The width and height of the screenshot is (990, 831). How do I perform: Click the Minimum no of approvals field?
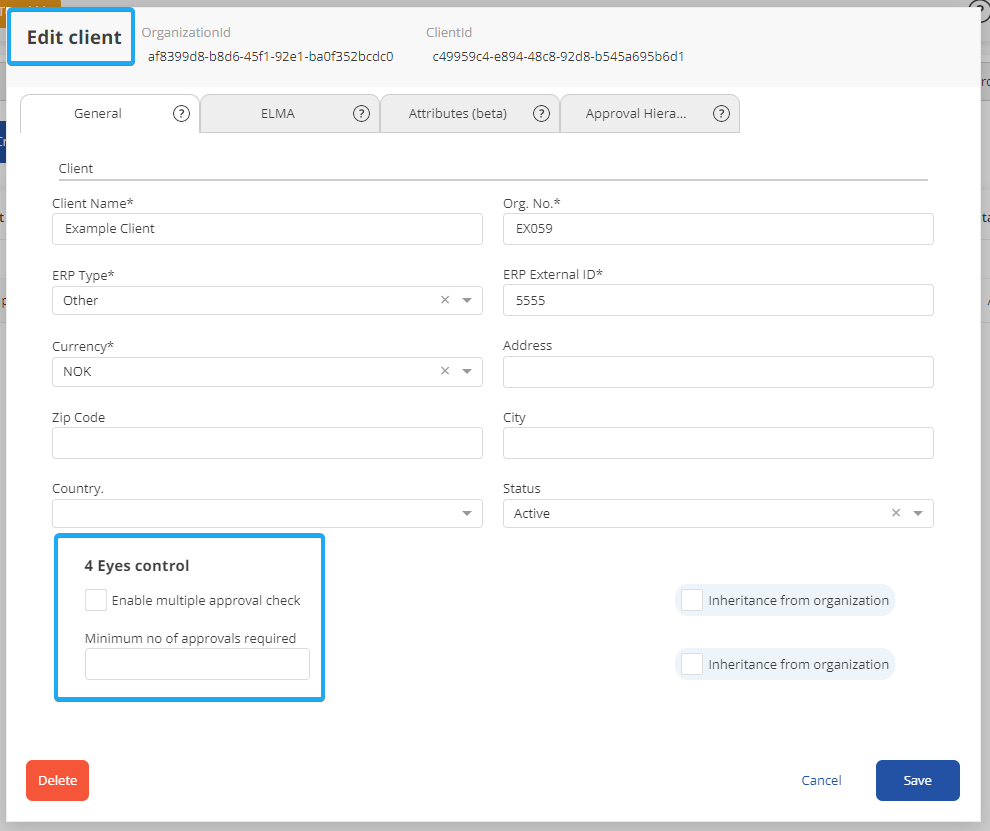(197, 664)
